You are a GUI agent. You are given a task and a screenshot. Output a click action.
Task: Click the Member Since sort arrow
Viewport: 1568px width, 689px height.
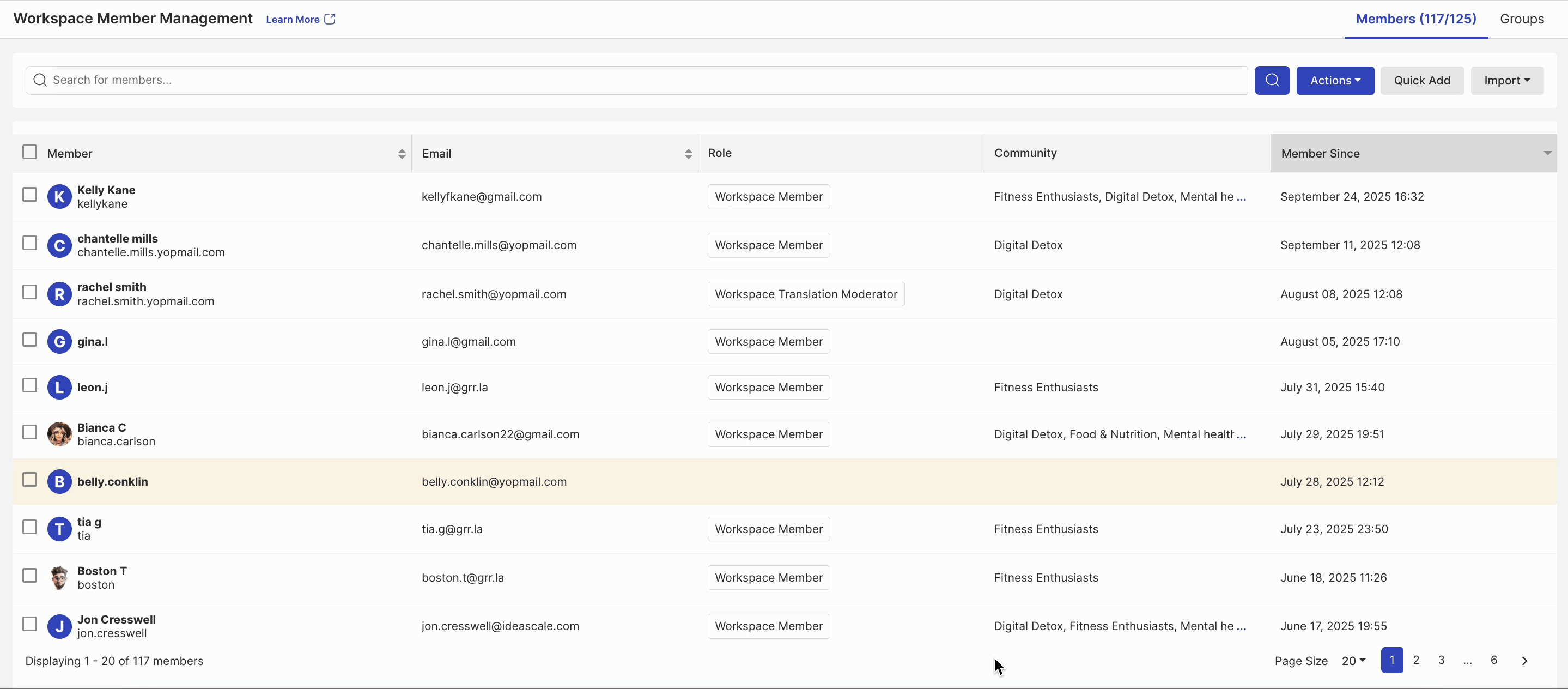(x=1547, y=153)
